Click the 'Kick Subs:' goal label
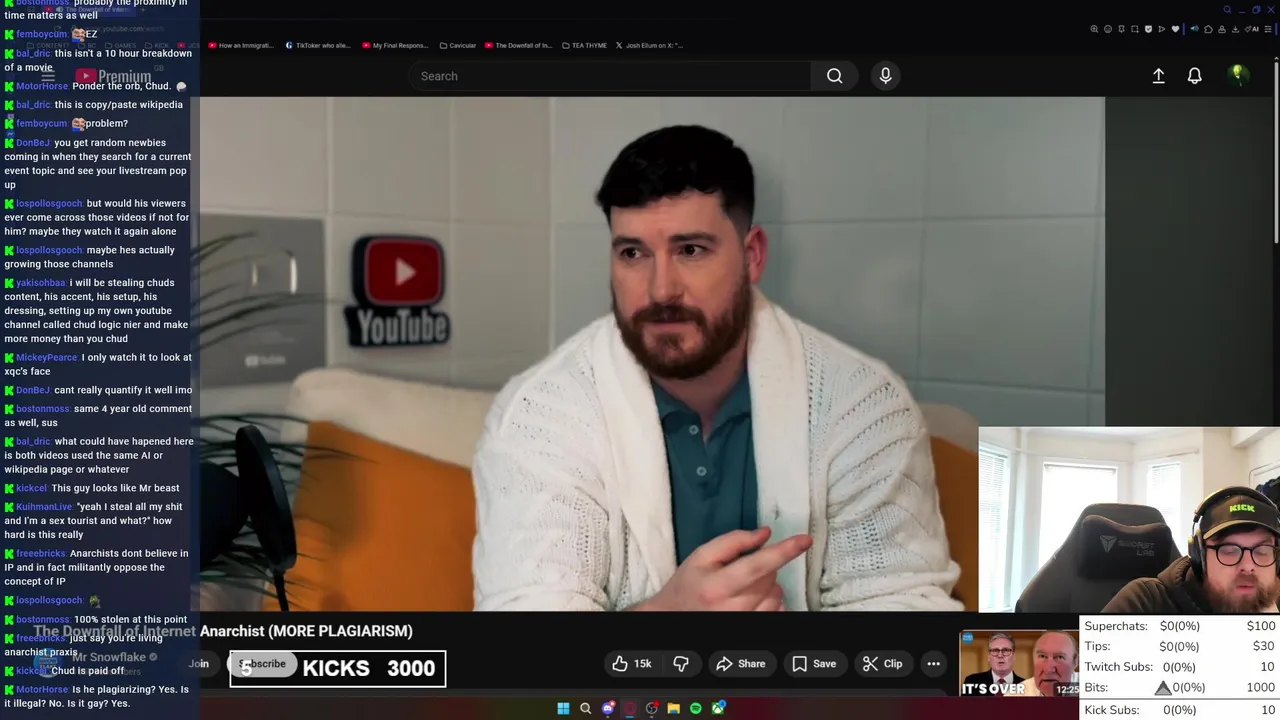1280x720 pixels. pyautogui.click(x=1112, y=710)
